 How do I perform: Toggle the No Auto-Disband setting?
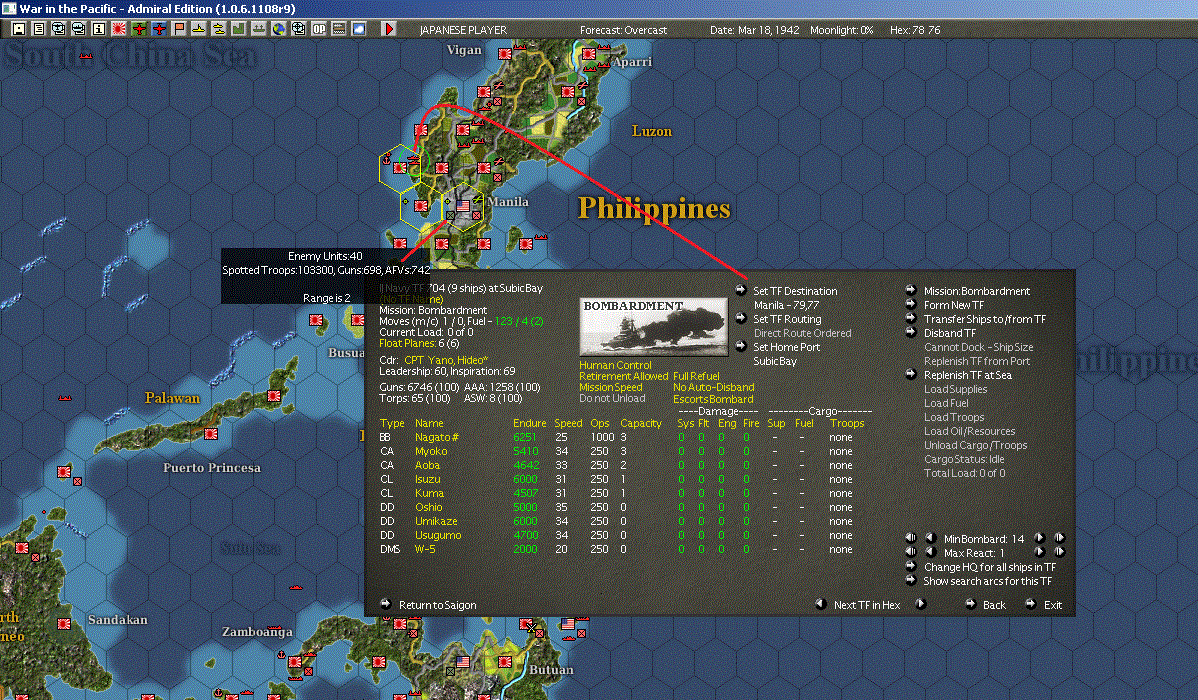point(714,387)
